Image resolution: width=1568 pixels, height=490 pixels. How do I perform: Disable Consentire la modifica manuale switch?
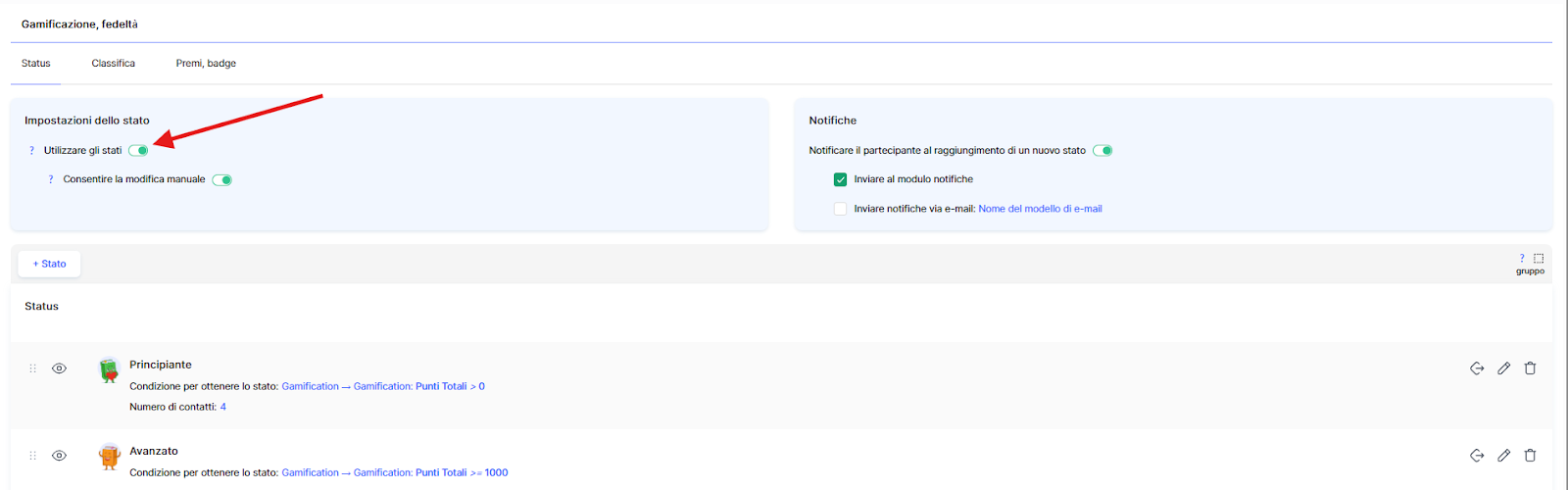(222, 179)
